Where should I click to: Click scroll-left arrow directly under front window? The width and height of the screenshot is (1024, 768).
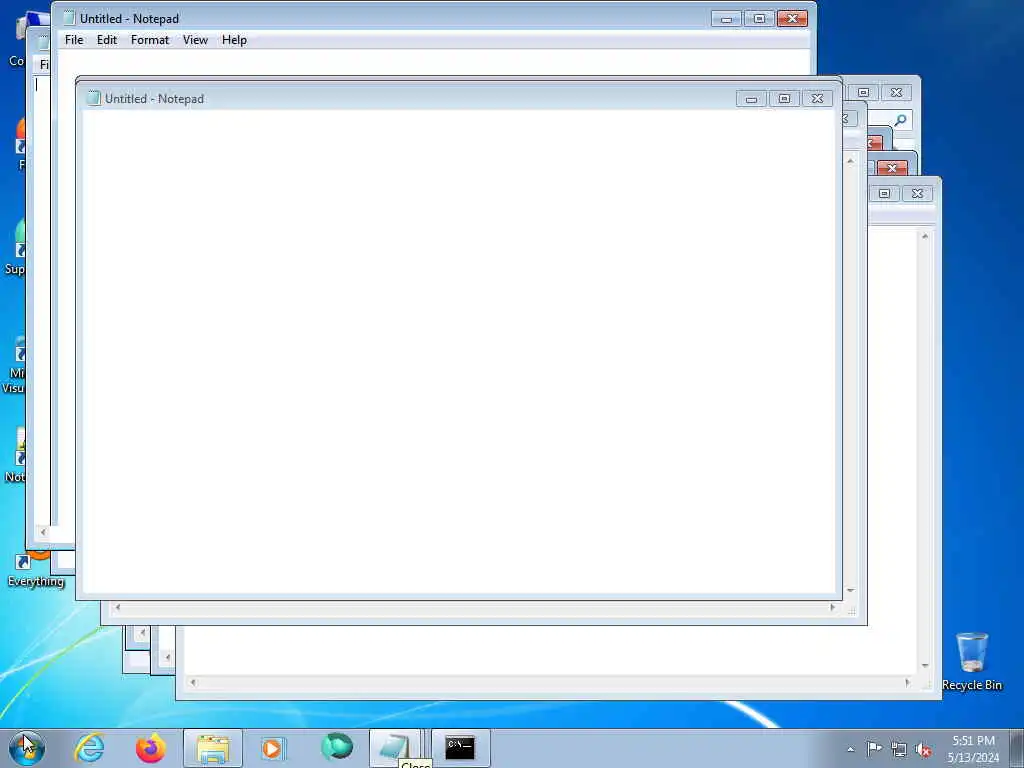point(118,607)
